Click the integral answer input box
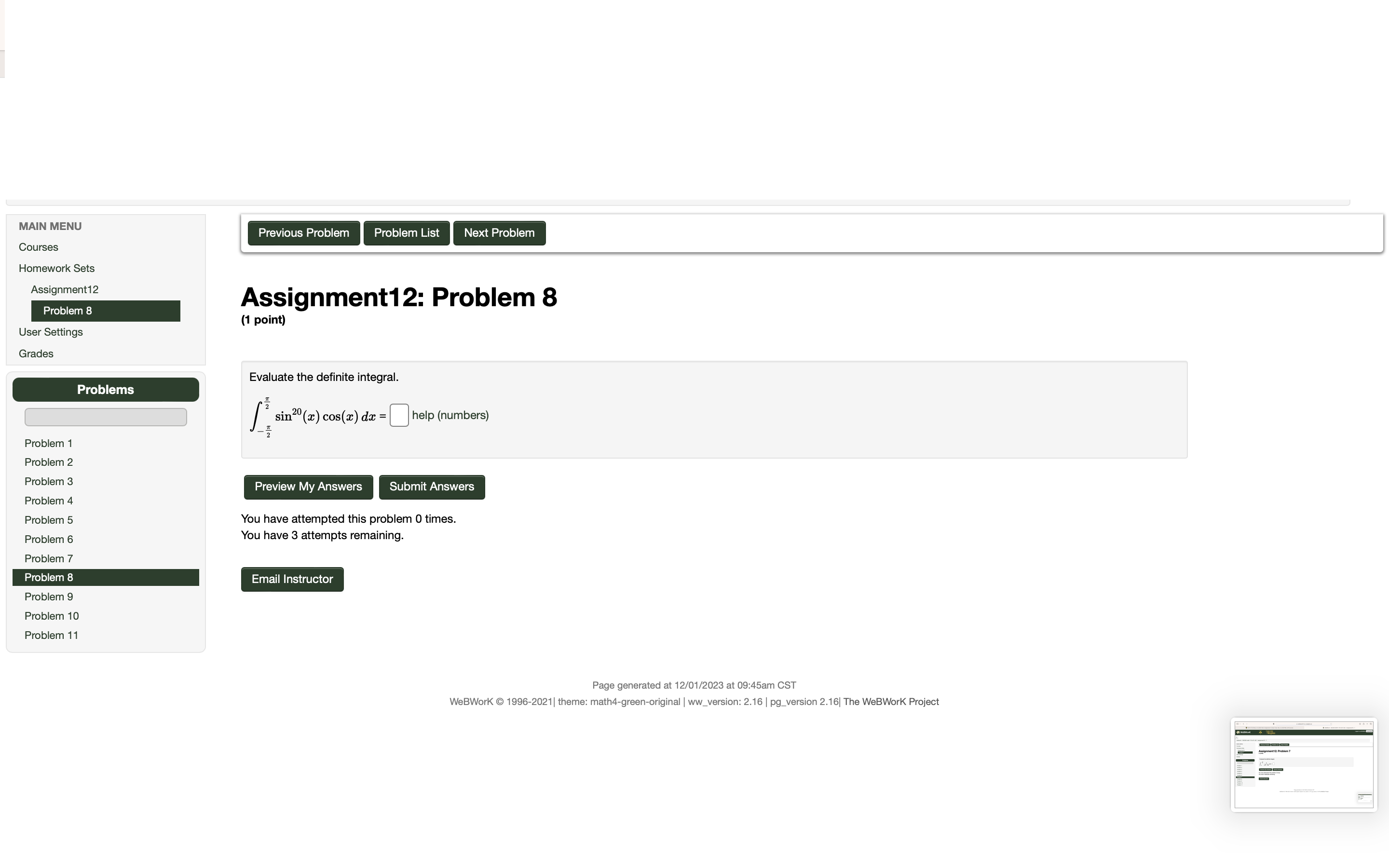This screenshot has height=868, width=1389. [x=399, y=415]
